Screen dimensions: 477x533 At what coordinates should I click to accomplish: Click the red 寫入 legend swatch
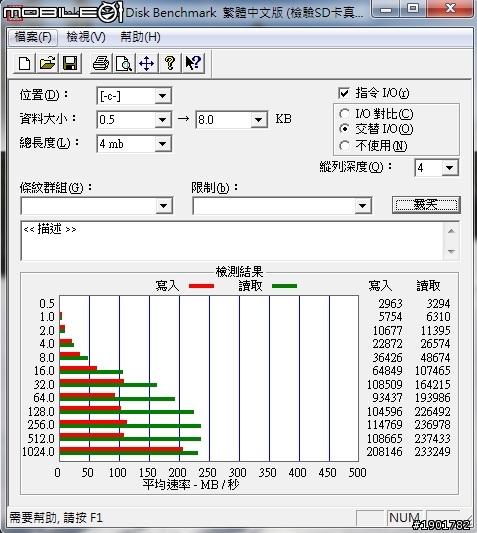point(201,286)
